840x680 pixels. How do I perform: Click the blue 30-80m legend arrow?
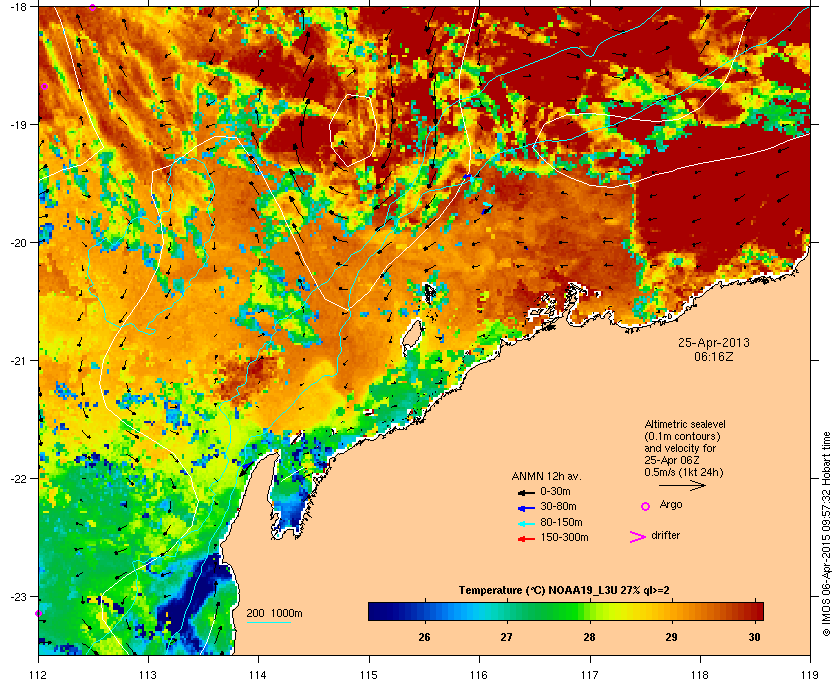526,507
